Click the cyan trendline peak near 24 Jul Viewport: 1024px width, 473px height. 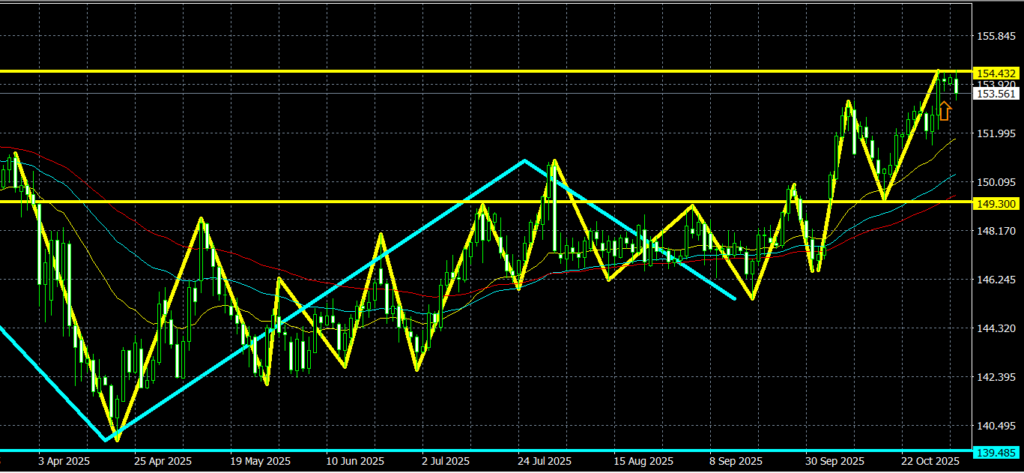point(523,160)
